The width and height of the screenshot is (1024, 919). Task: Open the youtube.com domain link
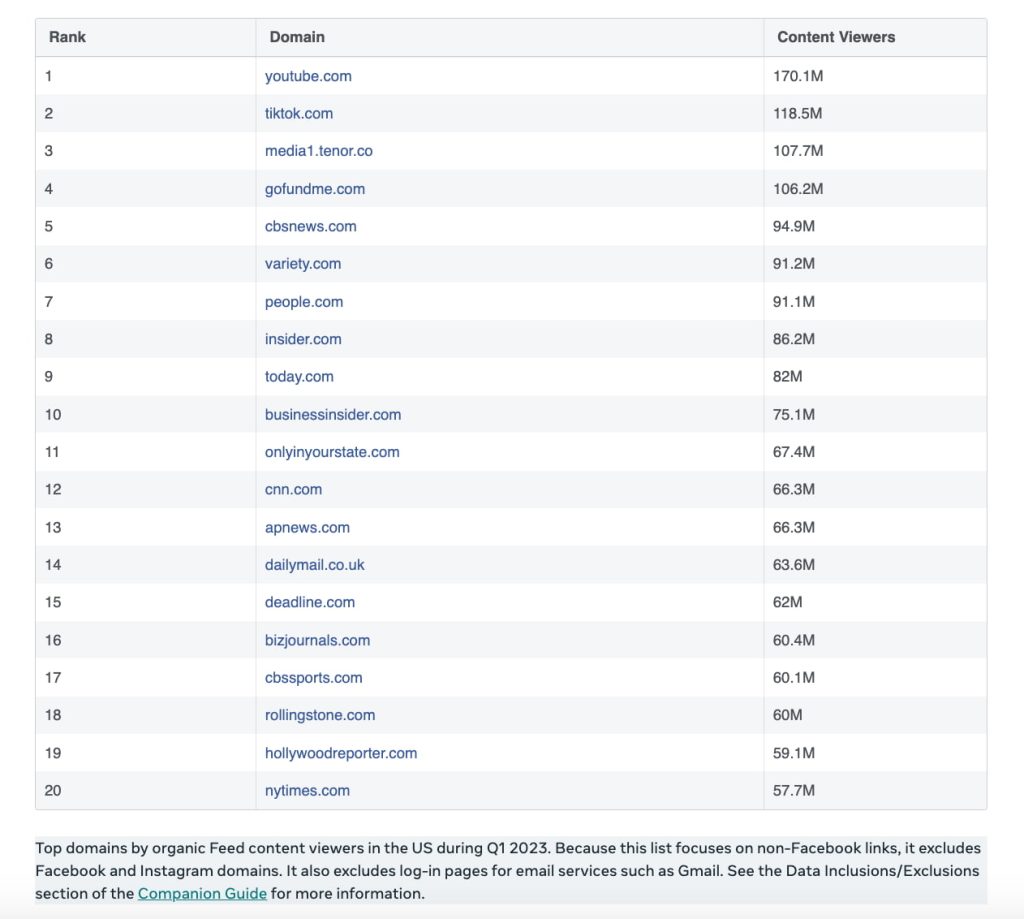coord(308,76)
